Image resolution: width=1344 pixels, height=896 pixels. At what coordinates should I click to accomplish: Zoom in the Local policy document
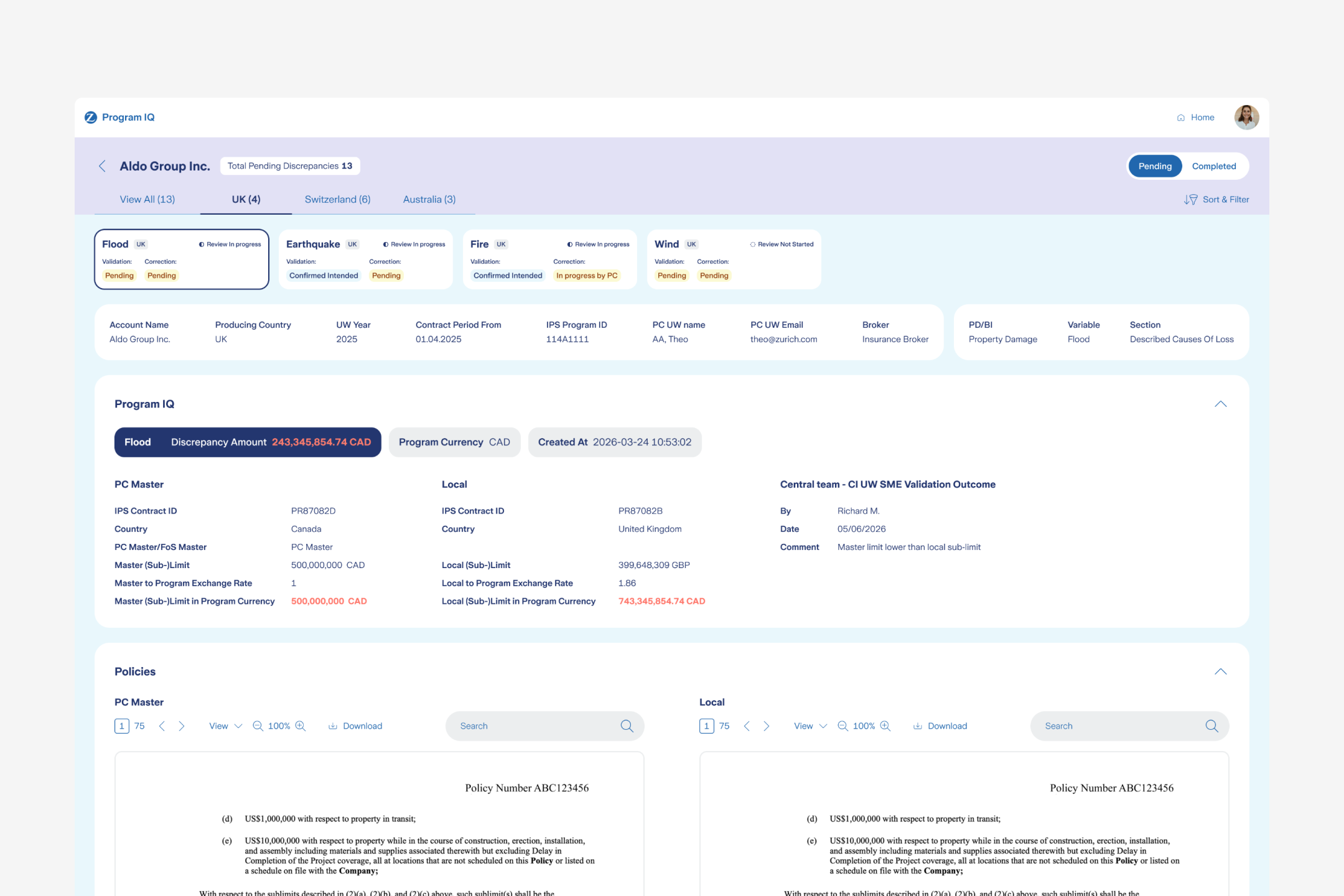[x=885, y=726]
